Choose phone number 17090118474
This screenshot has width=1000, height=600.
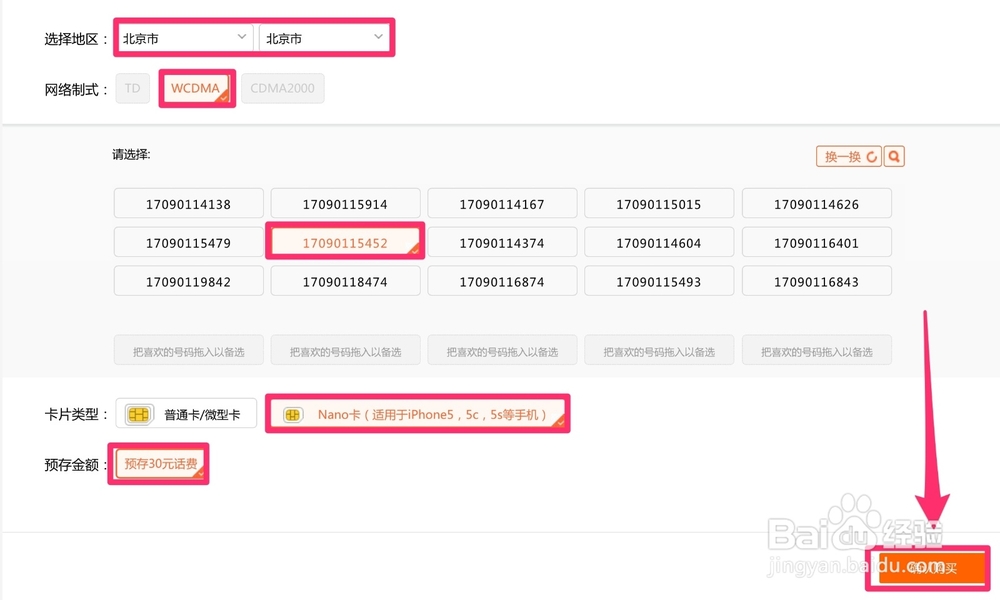(345, 281)
